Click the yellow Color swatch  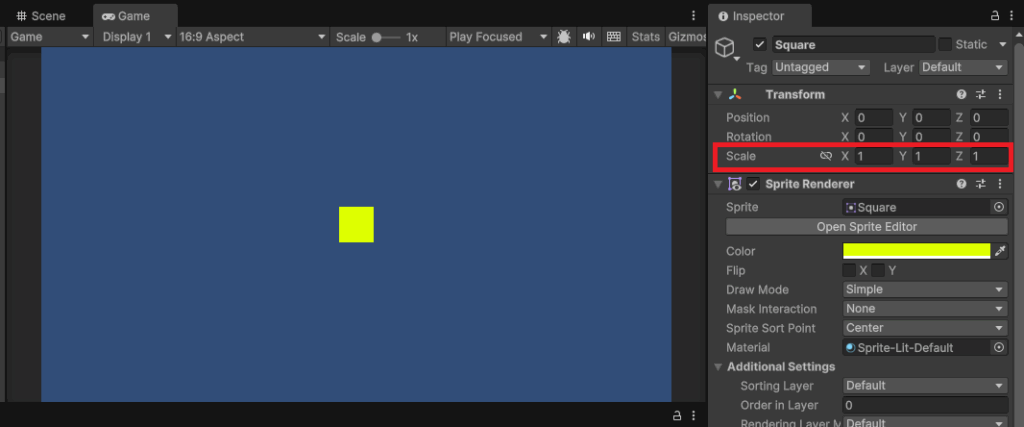coord(917,251)
